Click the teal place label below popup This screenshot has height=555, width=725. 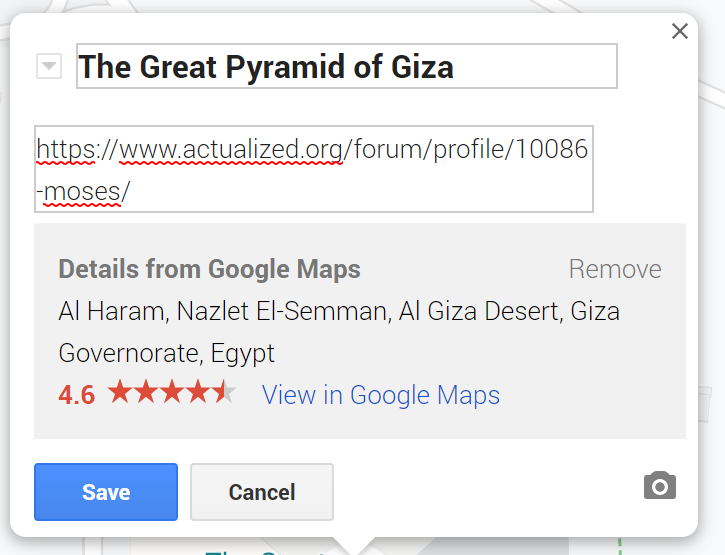click(266, 552)
